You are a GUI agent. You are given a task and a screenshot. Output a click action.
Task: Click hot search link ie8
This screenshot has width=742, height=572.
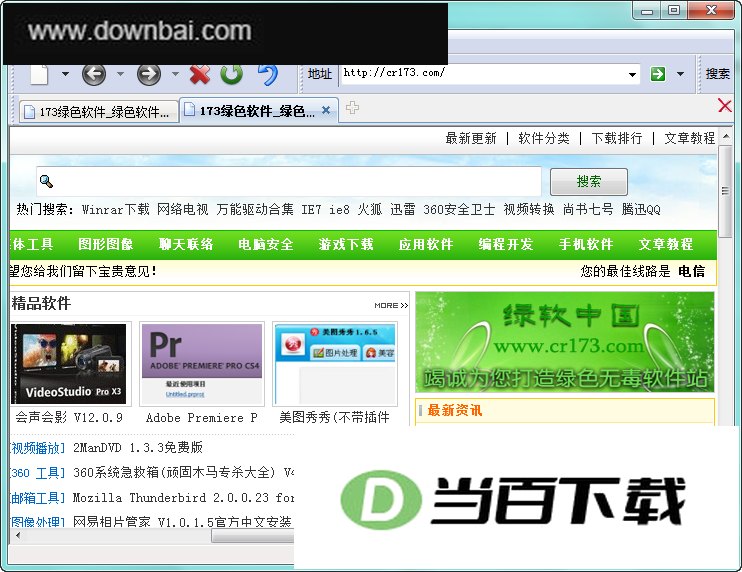(339, 209)
